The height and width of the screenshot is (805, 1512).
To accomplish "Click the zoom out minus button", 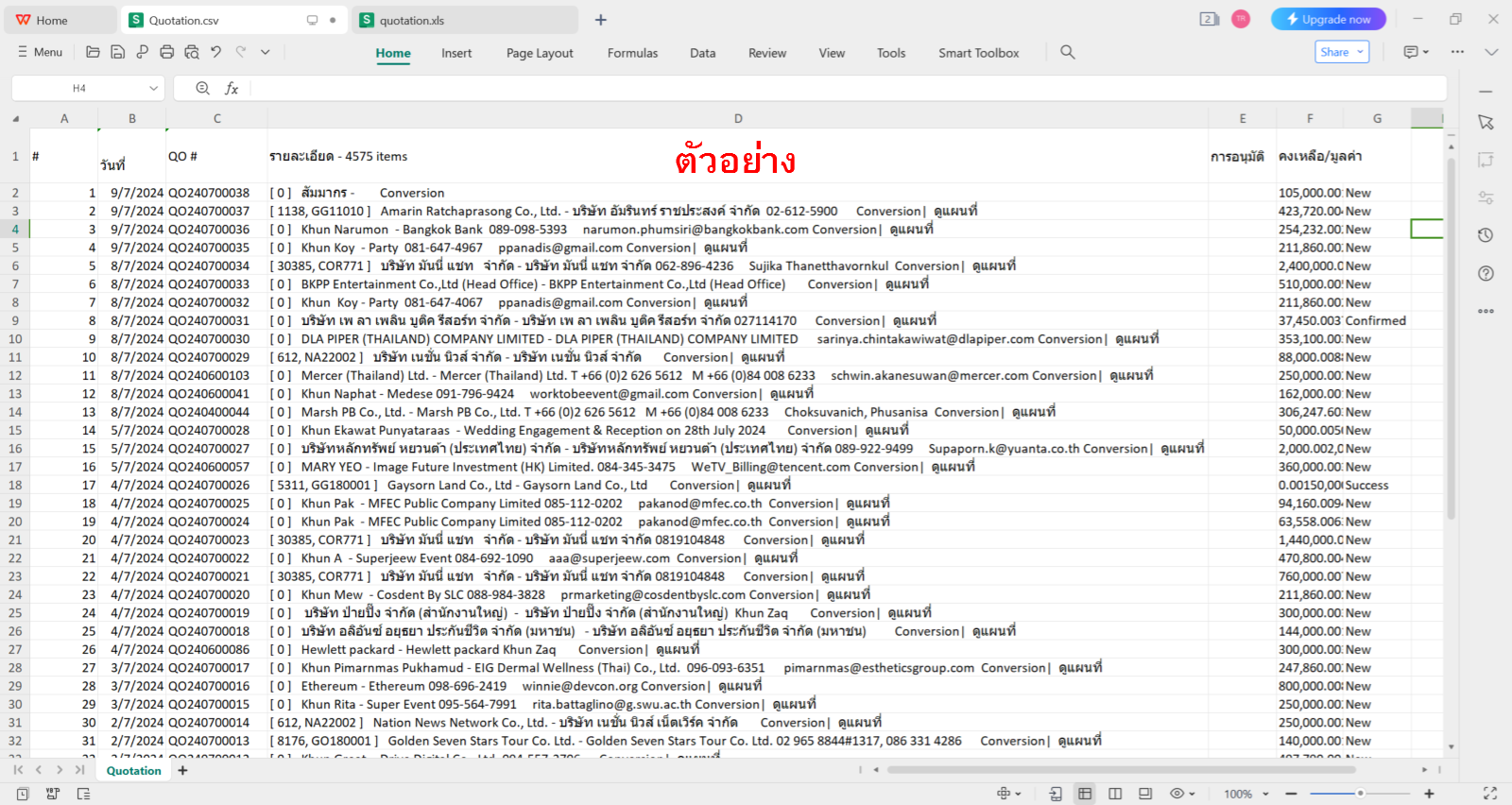I will [x=1291, y=794].
